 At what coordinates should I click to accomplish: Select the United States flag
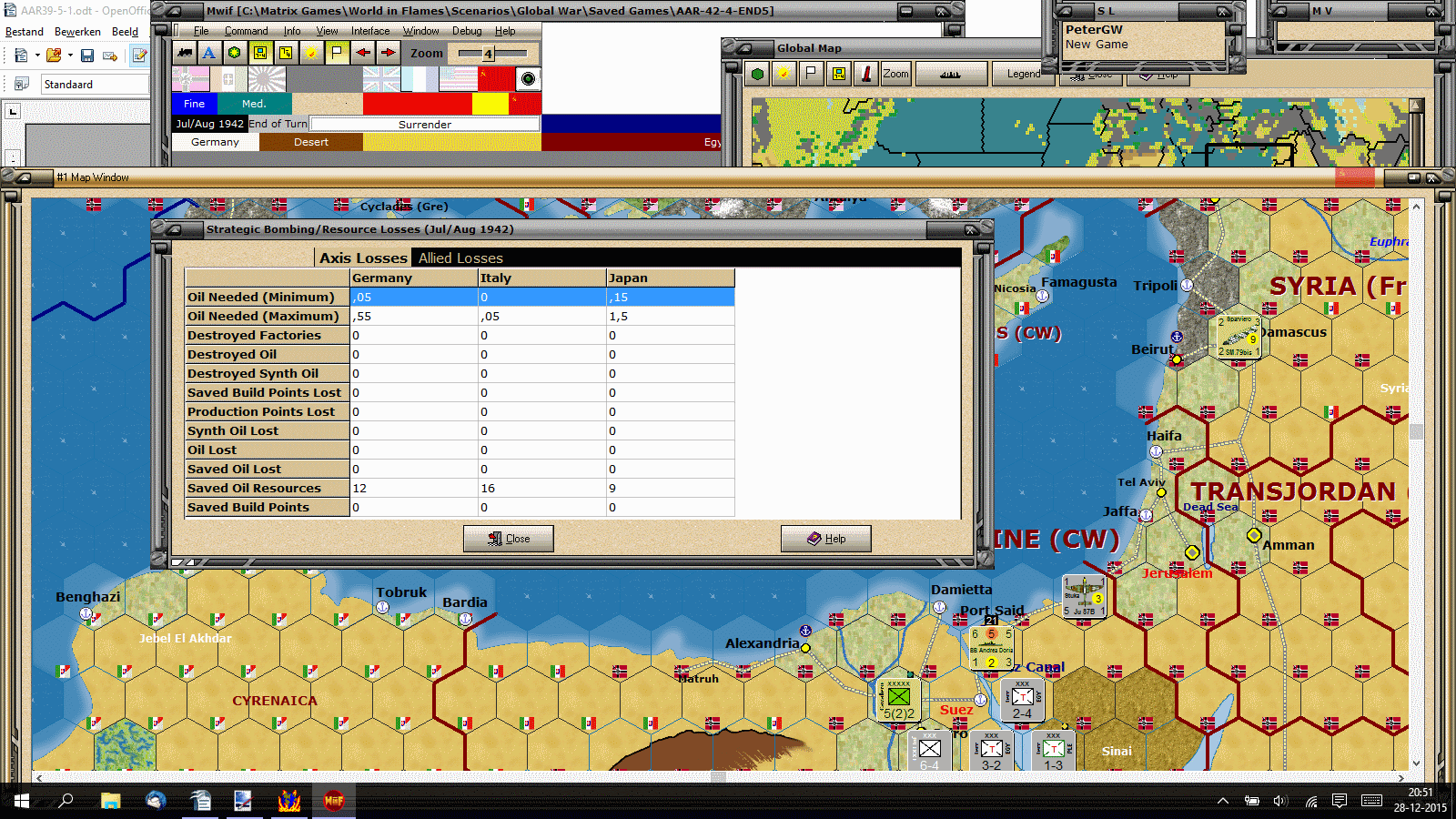(x=458, y=80)
